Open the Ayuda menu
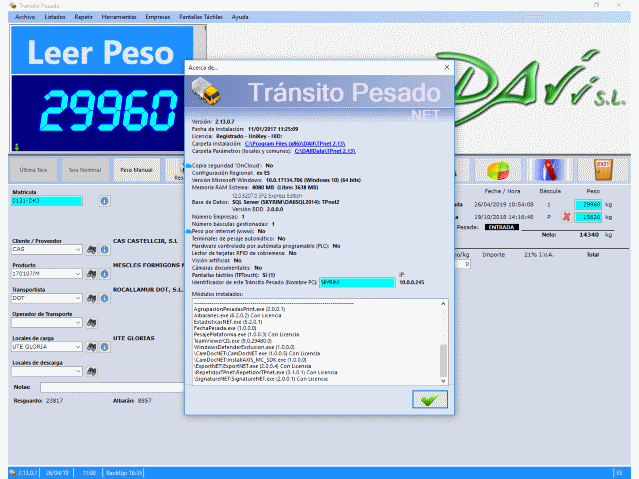Viewport: 639px width, 479px height. click(x=240, y=17)
